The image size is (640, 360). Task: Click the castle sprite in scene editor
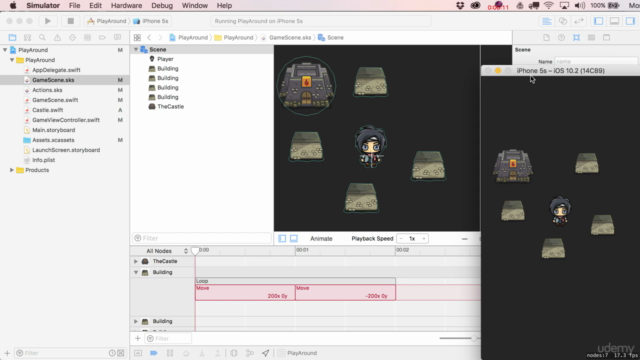click(x=306, y=85)
